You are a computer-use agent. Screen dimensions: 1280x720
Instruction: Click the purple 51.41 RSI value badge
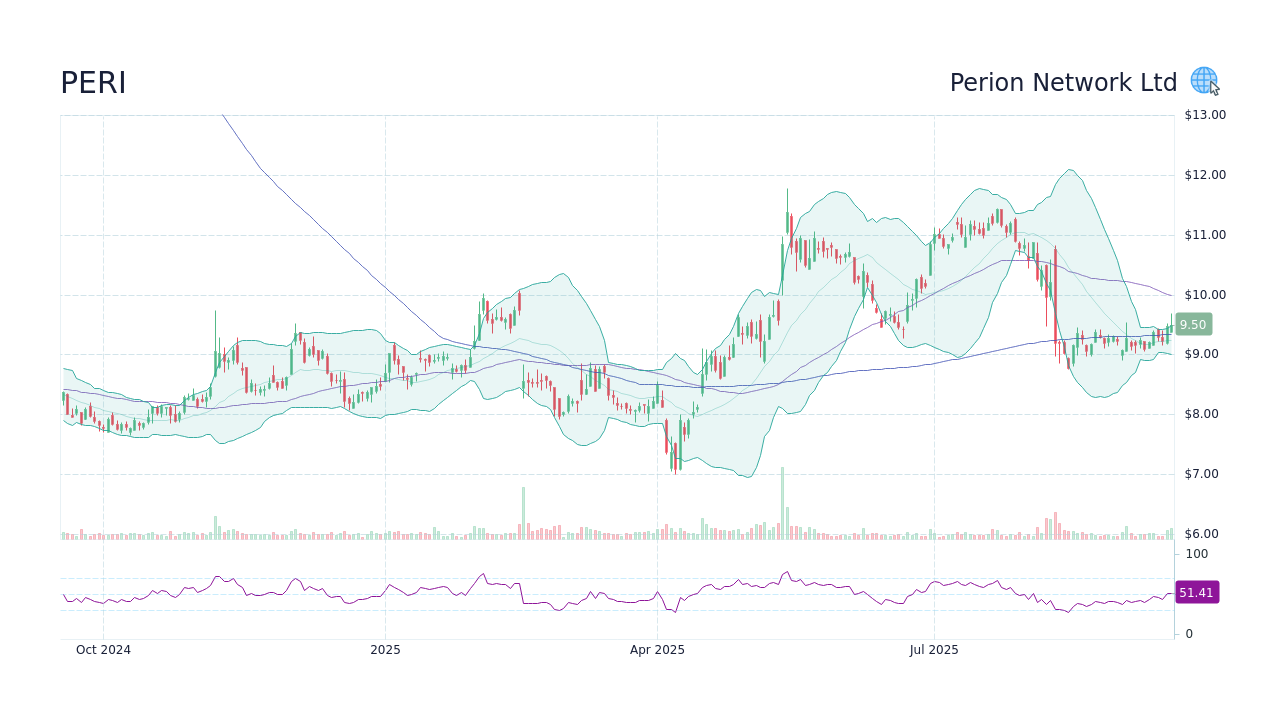(x=1196, y=592)
